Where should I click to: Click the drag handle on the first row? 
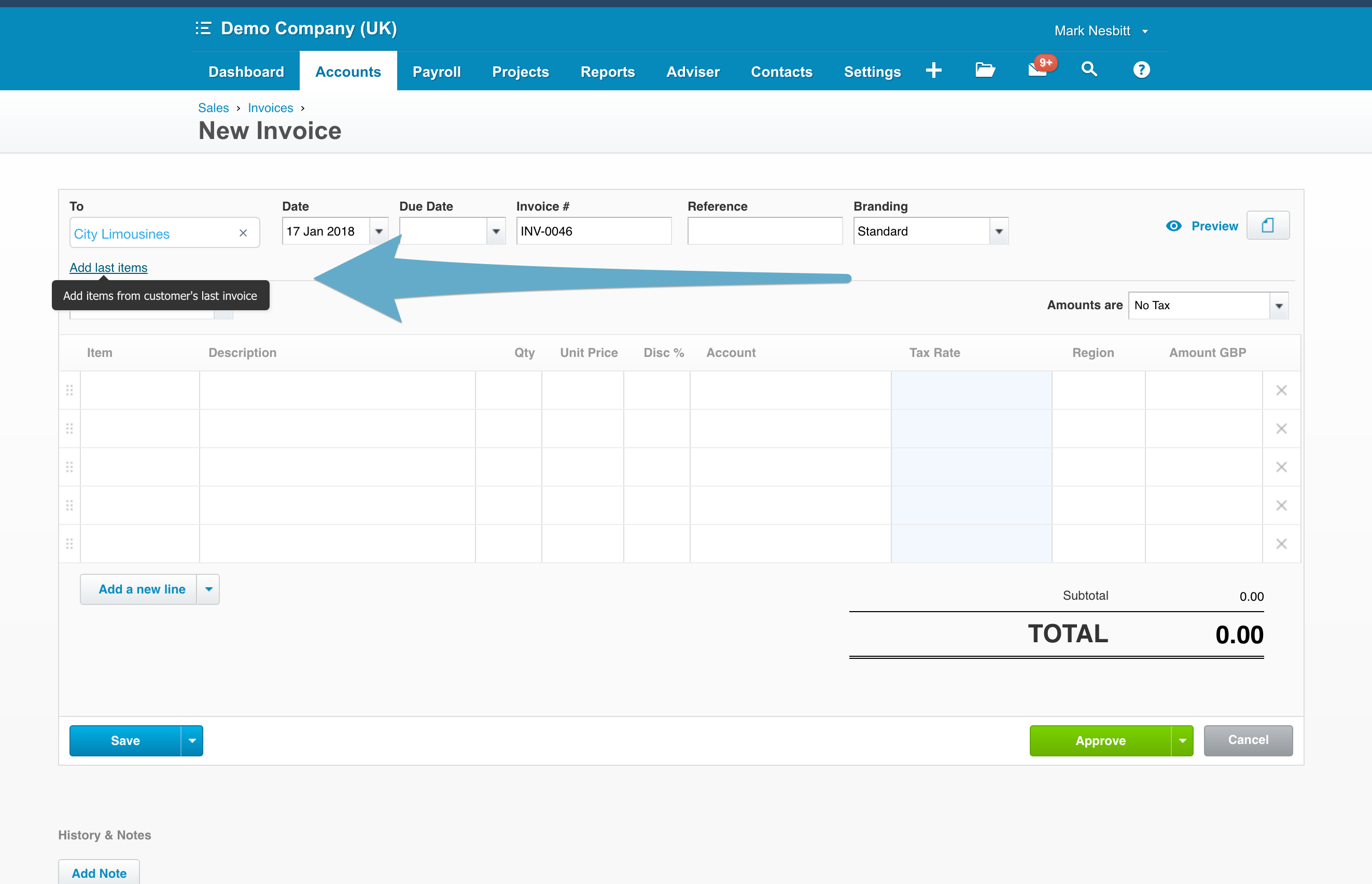(69, 390)
